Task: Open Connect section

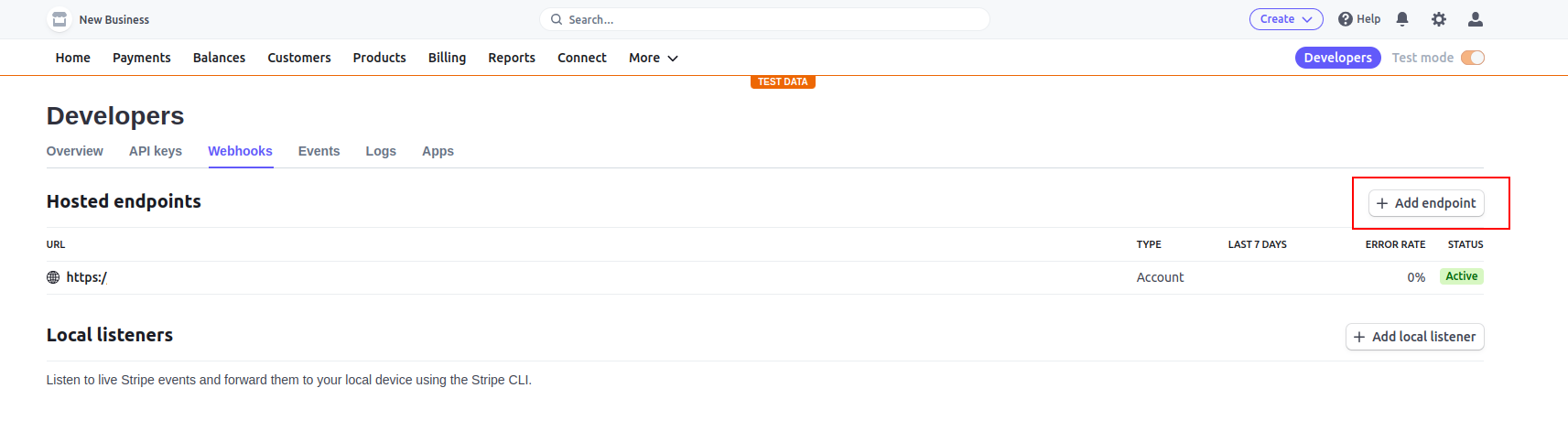Action: click(582, 58)
